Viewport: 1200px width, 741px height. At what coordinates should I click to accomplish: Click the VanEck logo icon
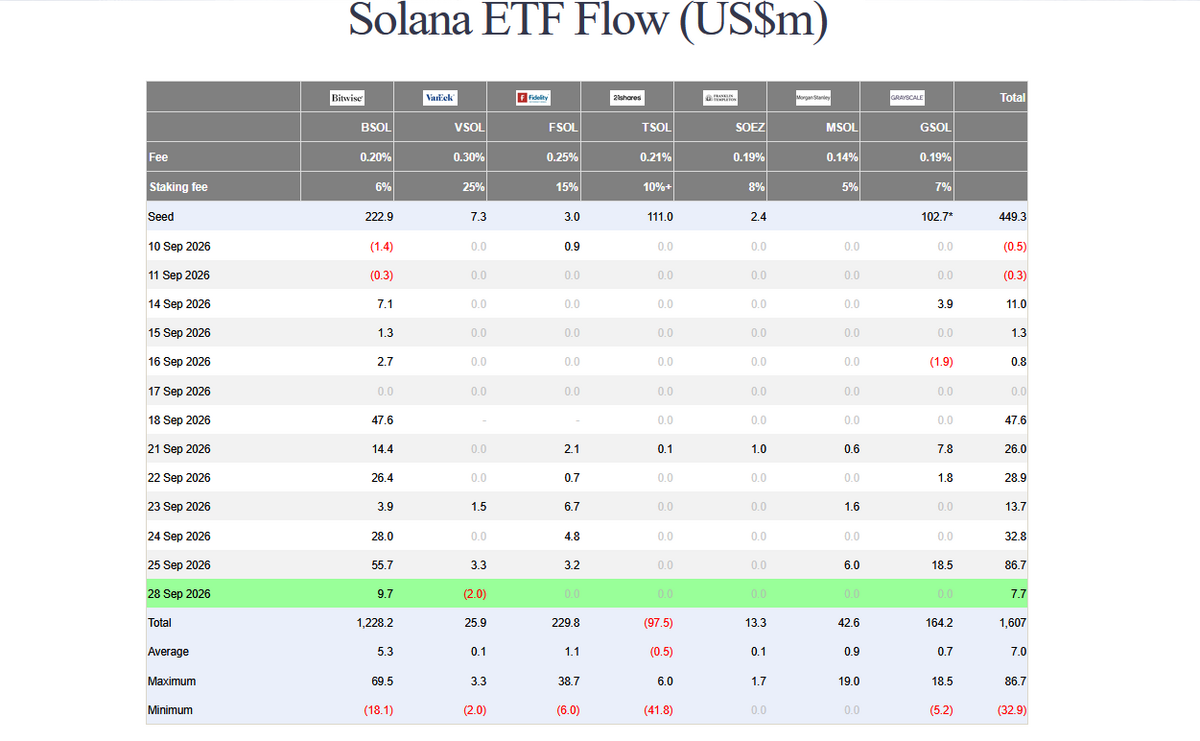440,98
